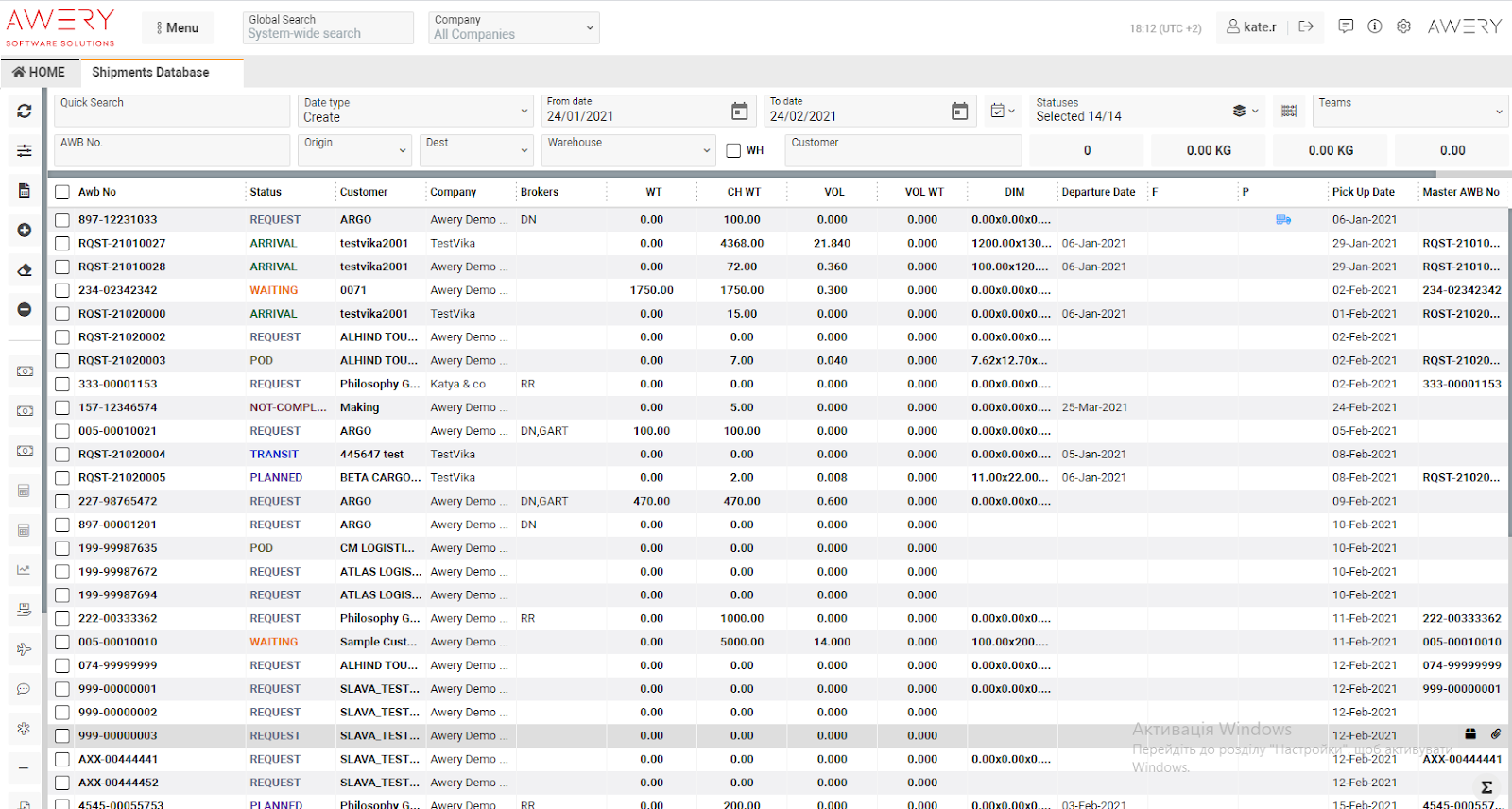Image resolution: width=1512 pixels, height=809 pixels.
Task: Click the briefcase icon in row 999-00000003
Action: click(x=1470, y=733)
